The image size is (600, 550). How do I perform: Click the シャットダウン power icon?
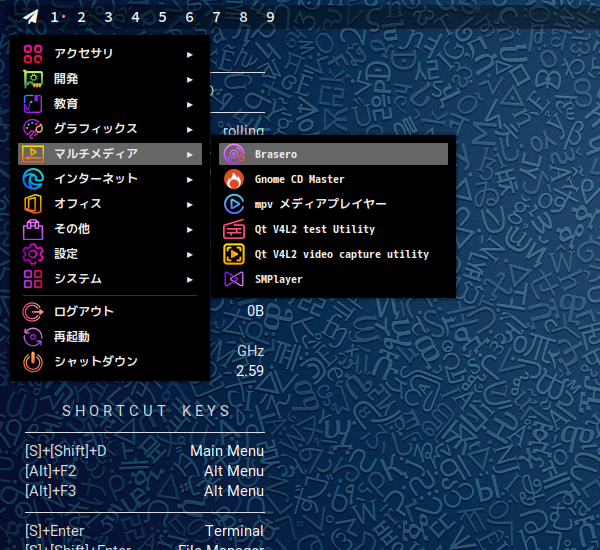point(33,362)
